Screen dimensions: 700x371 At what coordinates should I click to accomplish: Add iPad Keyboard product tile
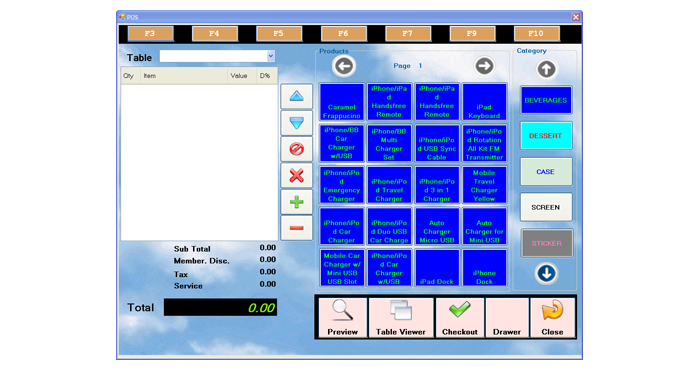coord(484,102)
